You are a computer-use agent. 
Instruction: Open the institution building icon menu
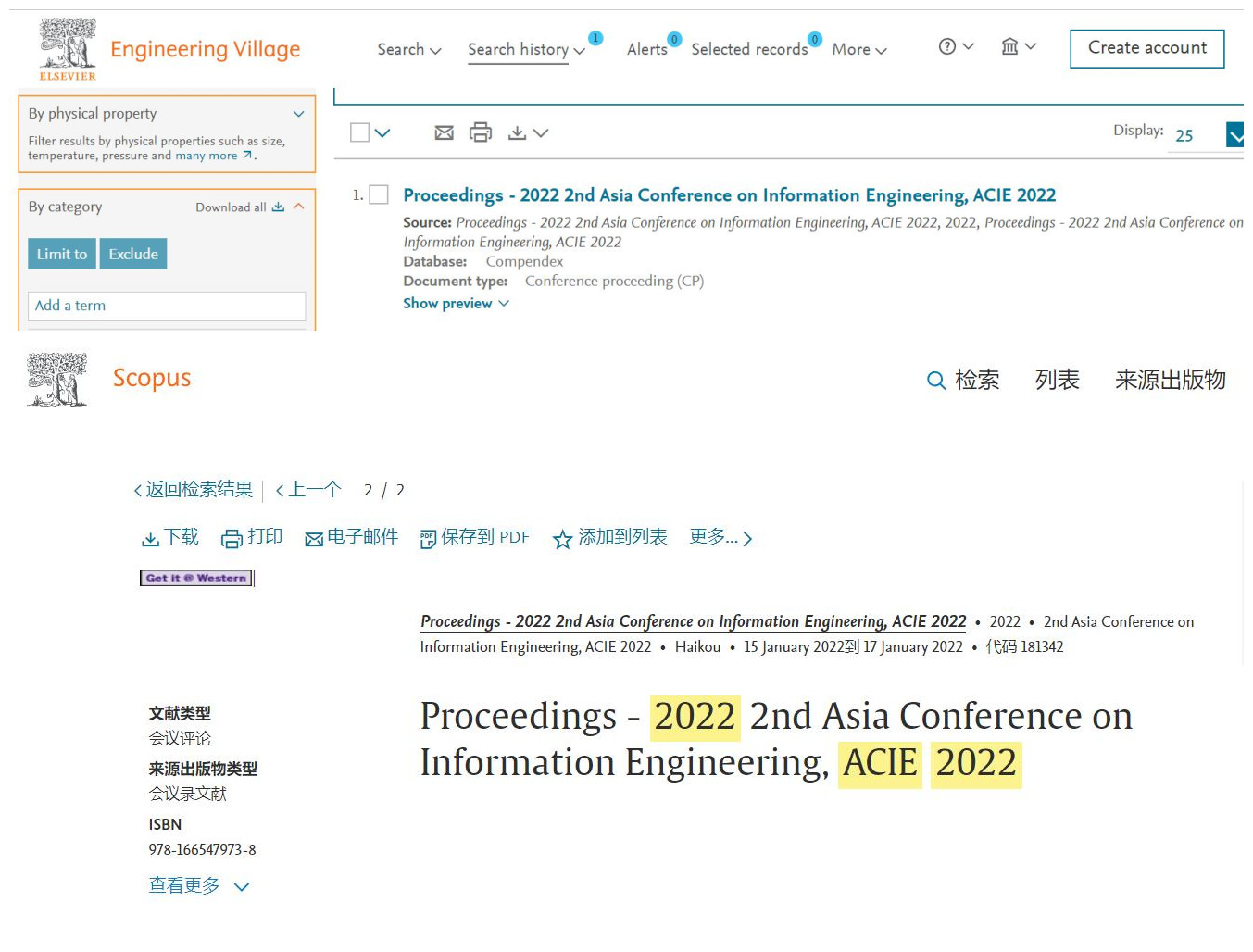click(x=1009, y=46)
